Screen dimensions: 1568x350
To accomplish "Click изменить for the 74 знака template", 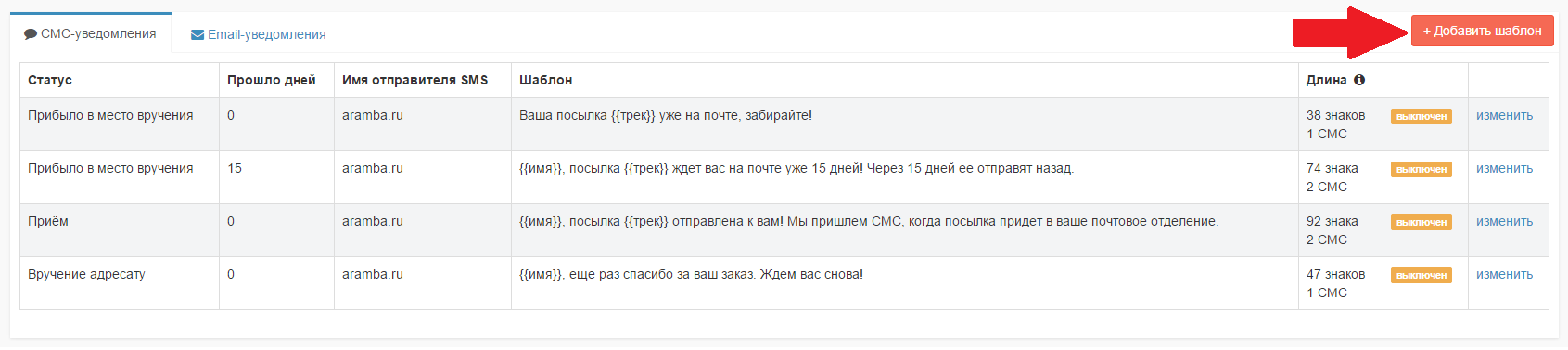I will tap(1504, 168).
